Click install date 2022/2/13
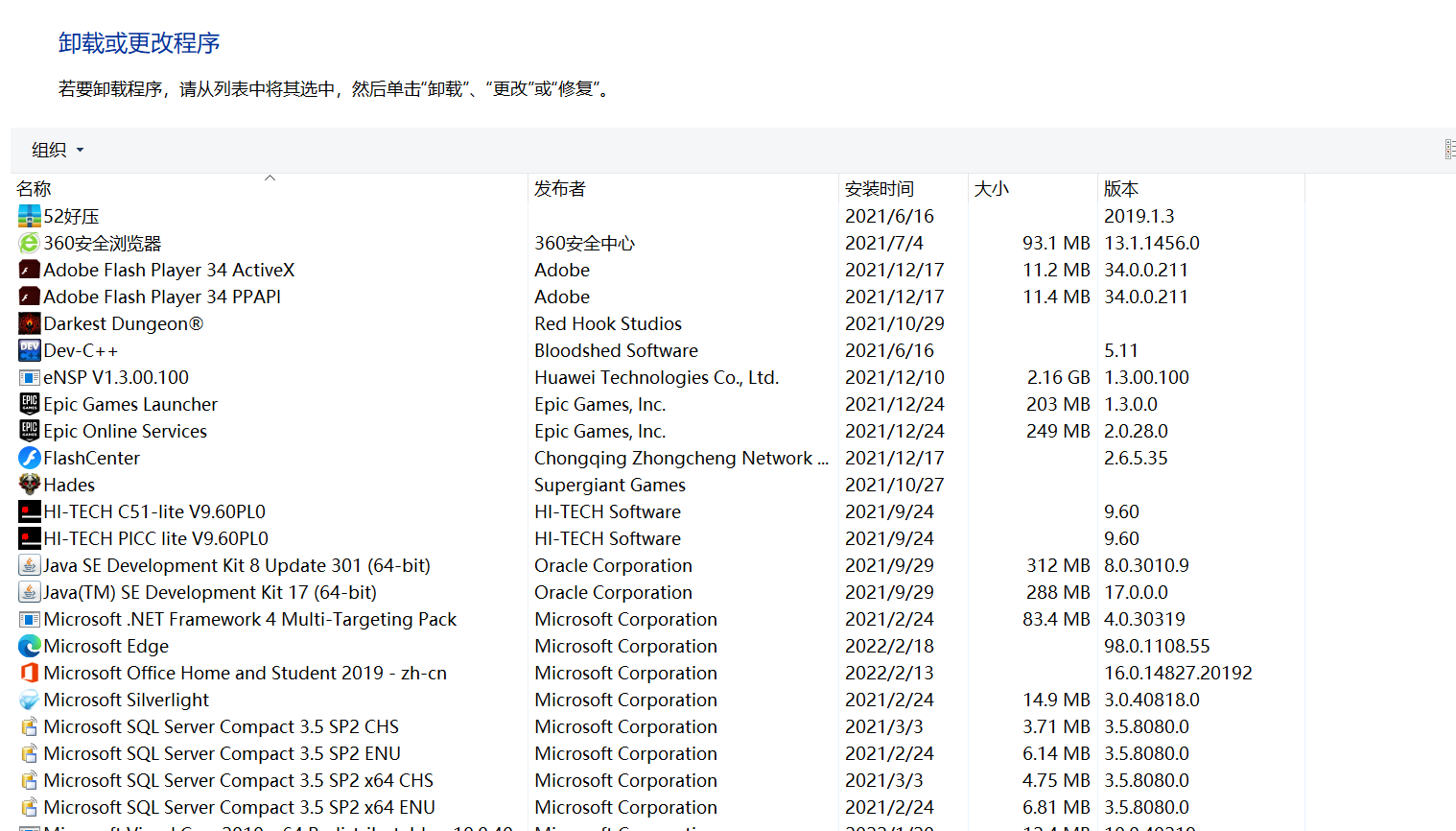Image resolution: width=1456 pixels, height=831 pixels. 889,673
